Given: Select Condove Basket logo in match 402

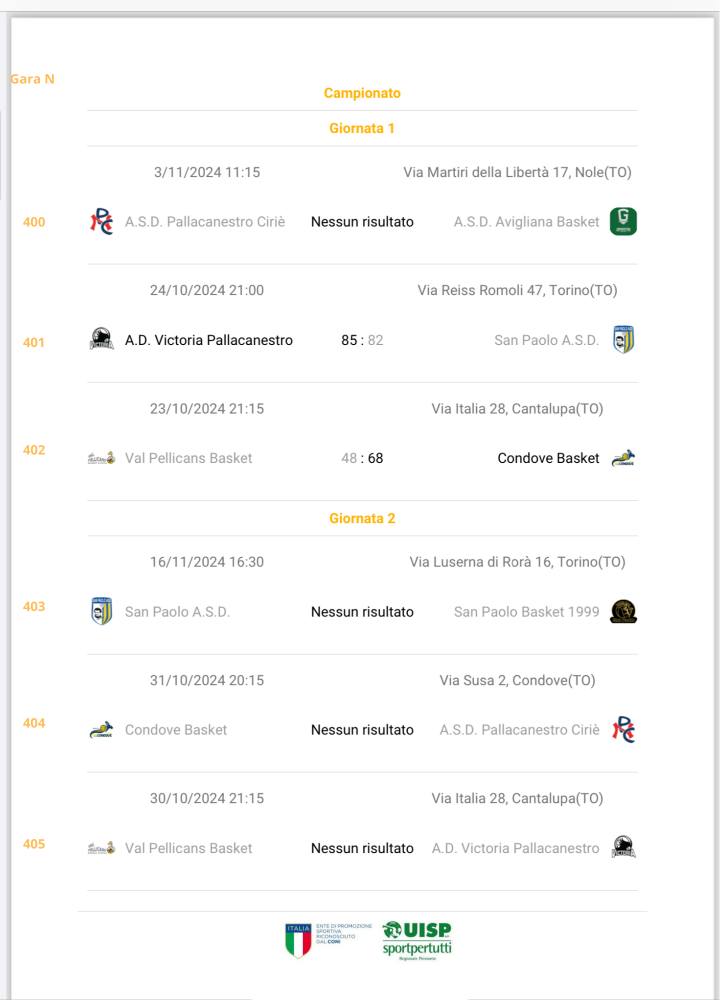Looking at the screenshot, I should (623, 458).
